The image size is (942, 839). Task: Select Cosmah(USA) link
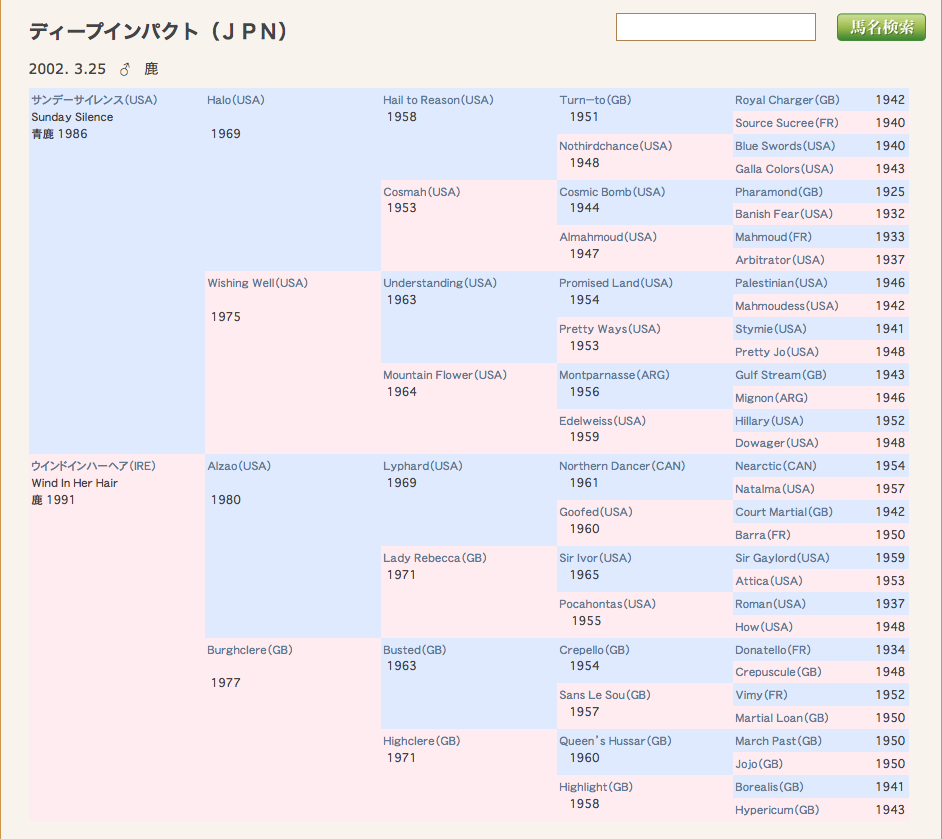point(421,192)
